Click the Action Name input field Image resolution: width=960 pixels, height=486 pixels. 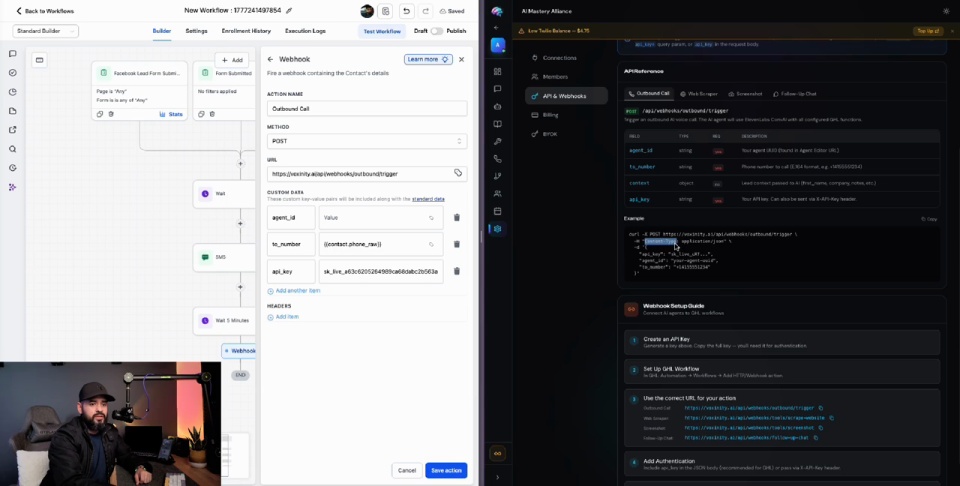[x=367, y=108]
